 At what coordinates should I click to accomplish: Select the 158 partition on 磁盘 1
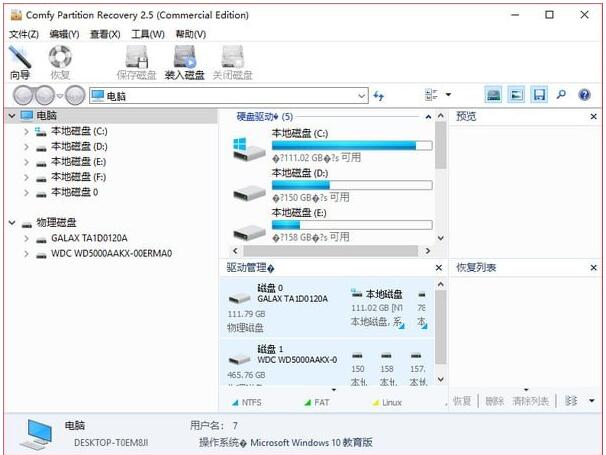(386, 369)
